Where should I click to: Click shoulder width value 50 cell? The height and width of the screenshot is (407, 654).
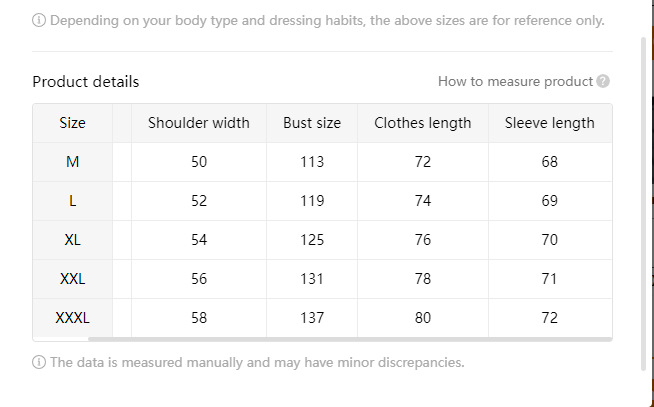tap(199, 162)
